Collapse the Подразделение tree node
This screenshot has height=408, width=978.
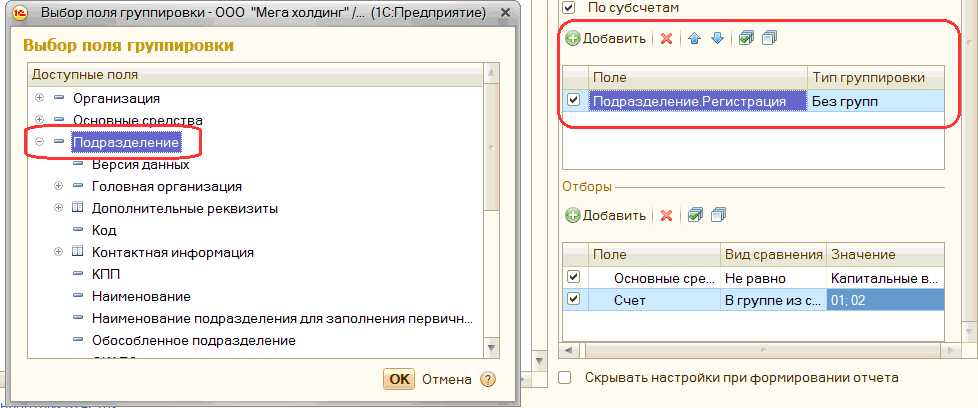(40, 142)
